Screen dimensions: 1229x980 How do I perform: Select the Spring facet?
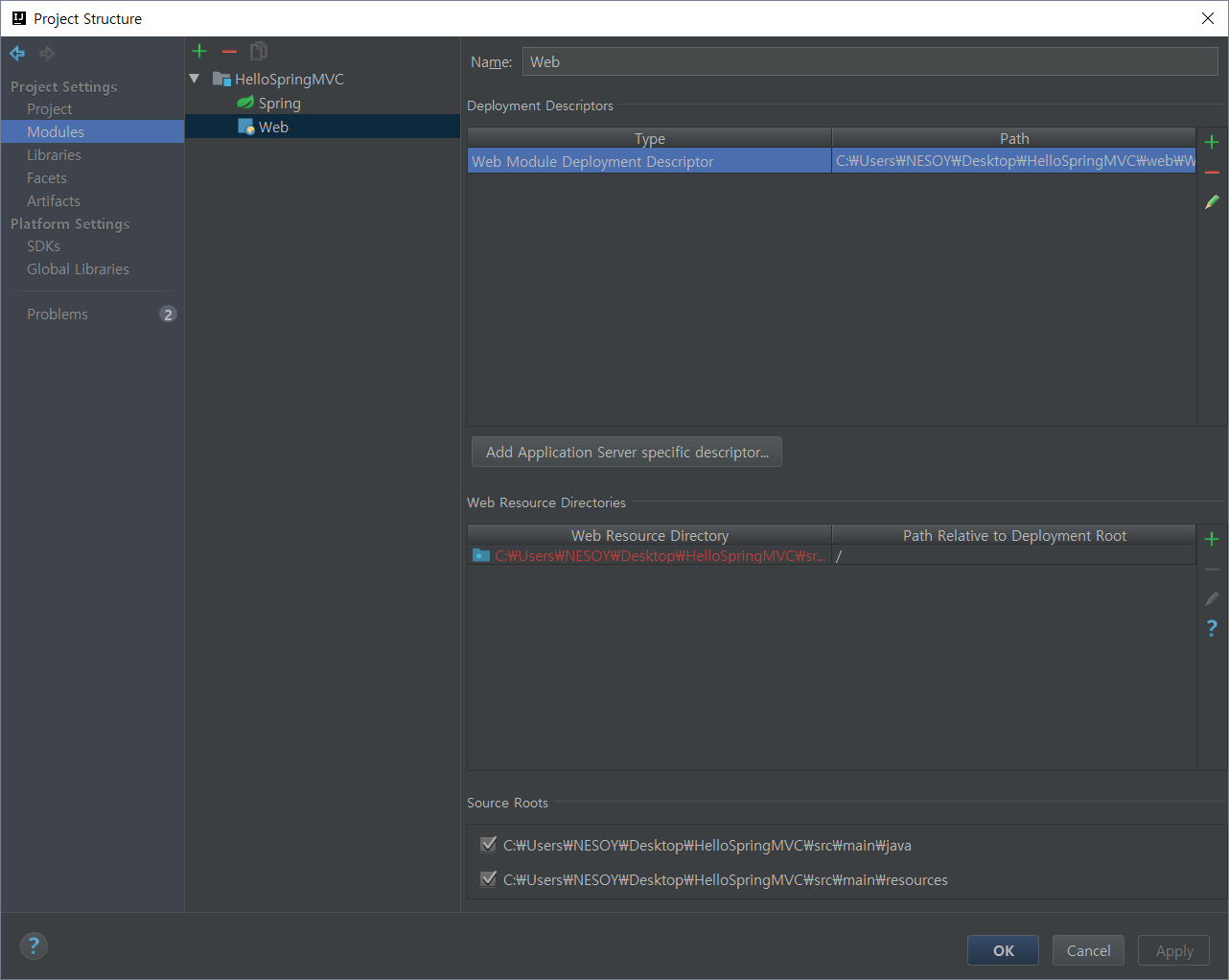(279, 104)
